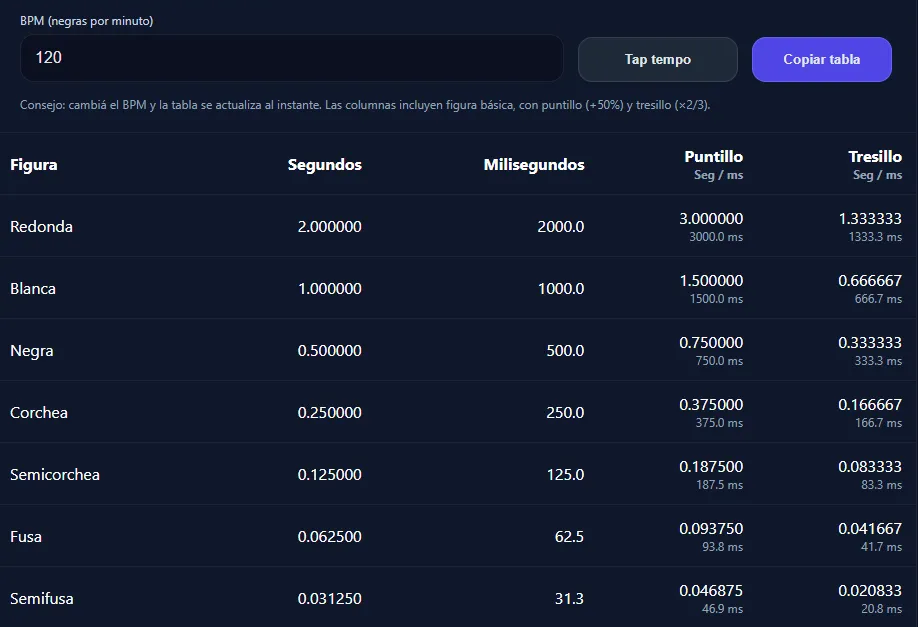This screenshot has height=627, width=918.
Task: Click the 666.7 ms tresillo subvalue
Action: [878, 299]
